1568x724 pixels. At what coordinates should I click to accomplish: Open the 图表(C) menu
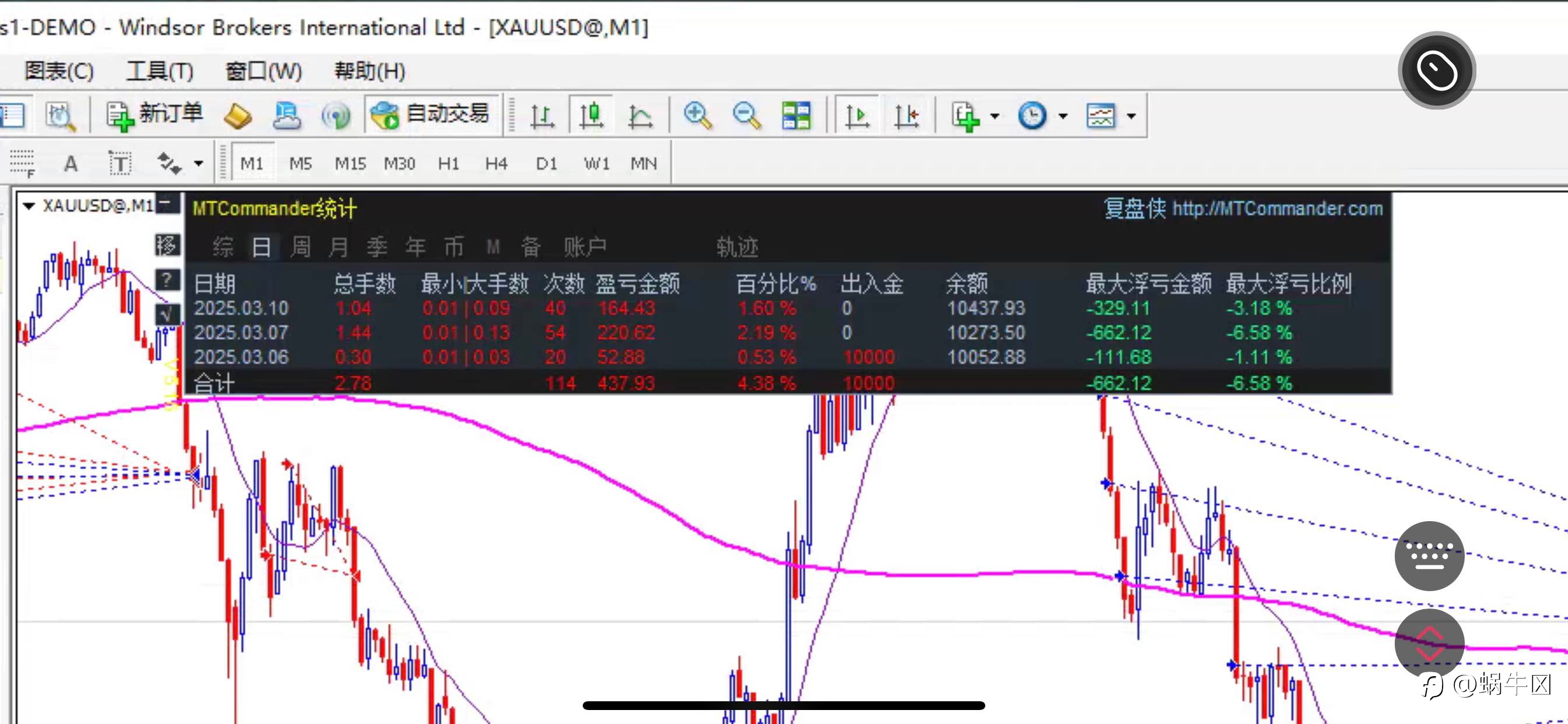[59, 71]
